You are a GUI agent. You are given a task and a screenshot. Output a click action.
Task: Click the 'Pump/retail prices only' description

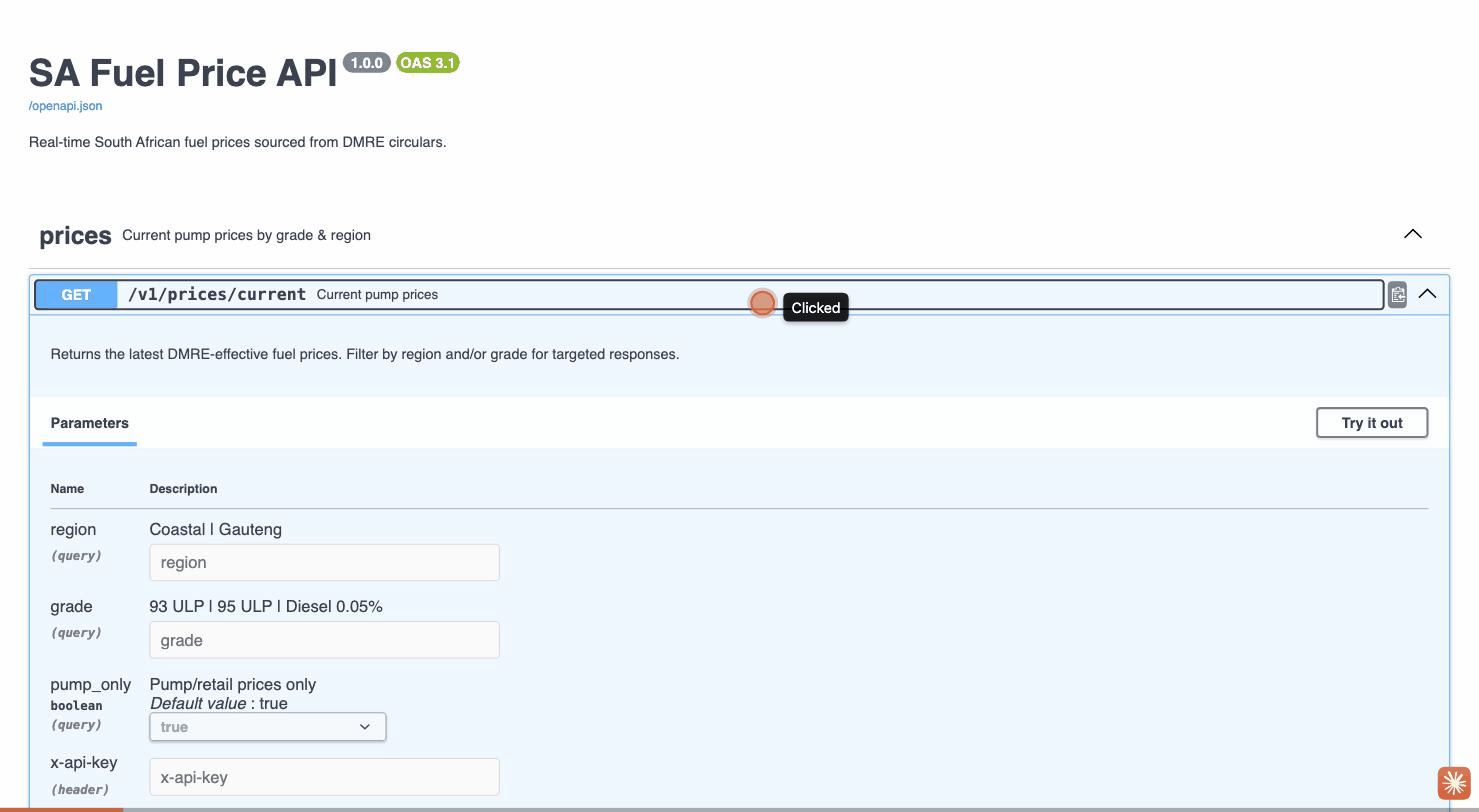(233, 684)
